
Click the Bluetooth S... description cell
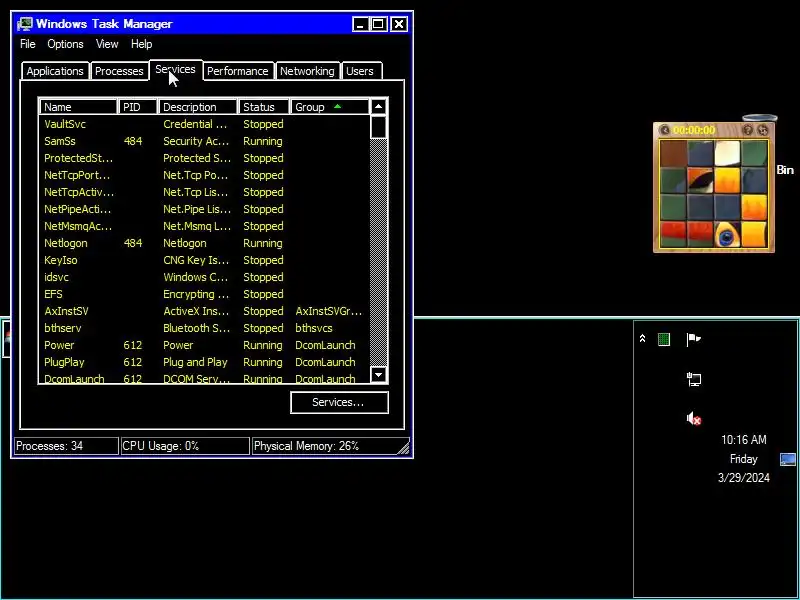click(196, 328)
